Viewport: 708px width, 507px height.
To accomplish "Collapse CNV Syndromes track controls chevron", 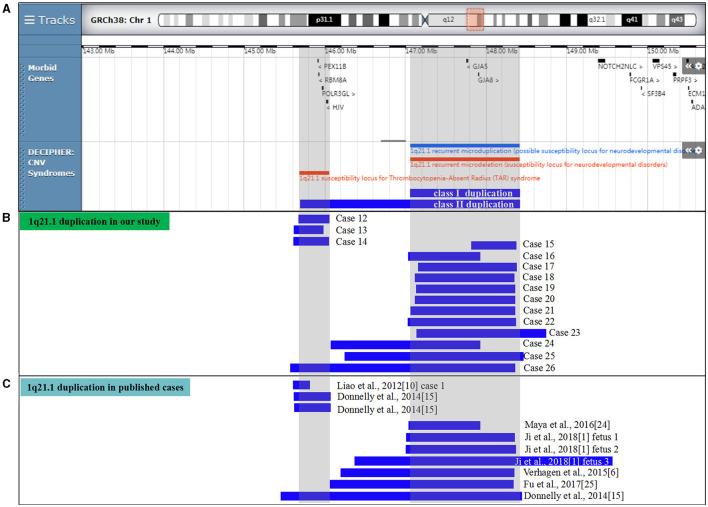I will point(688,150).
